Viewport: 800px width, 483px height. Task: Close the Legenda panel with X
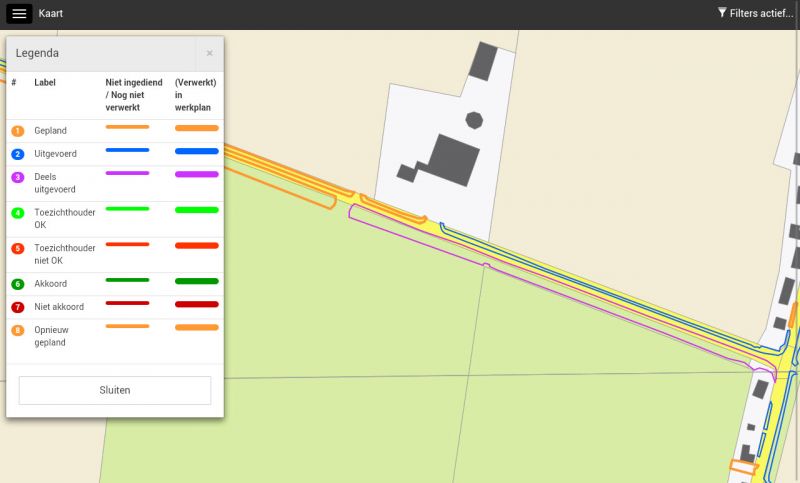[x=209, y=53]
